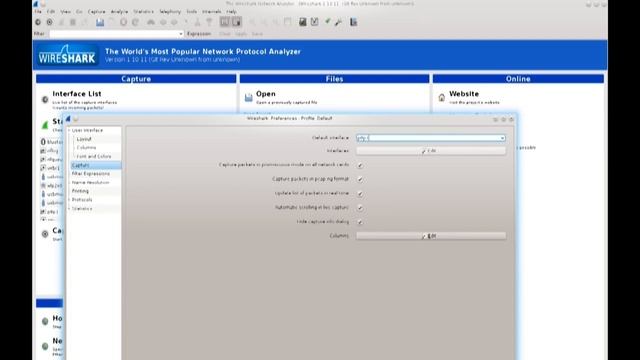Click the close capture file toolbar icon

click(123, 22)
